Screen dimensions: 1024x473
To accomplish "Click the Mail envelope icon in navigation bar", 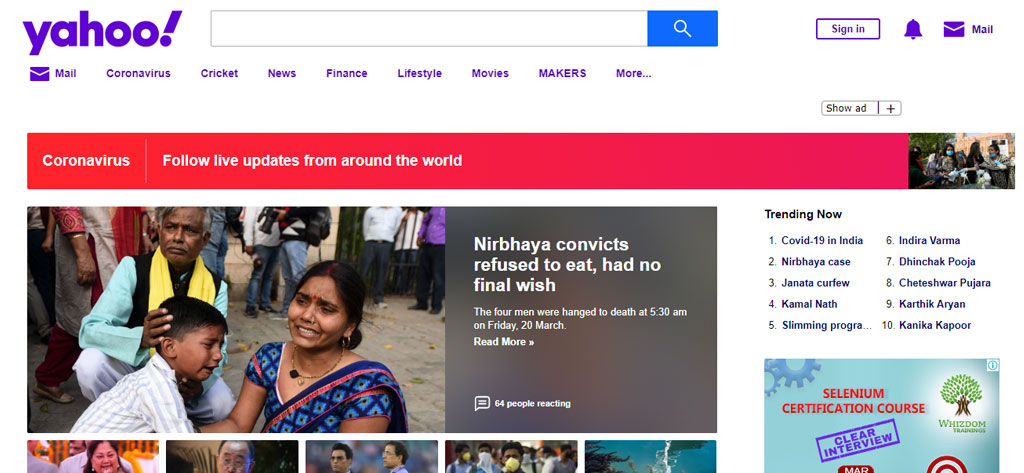I will click(x=39, y=74).
